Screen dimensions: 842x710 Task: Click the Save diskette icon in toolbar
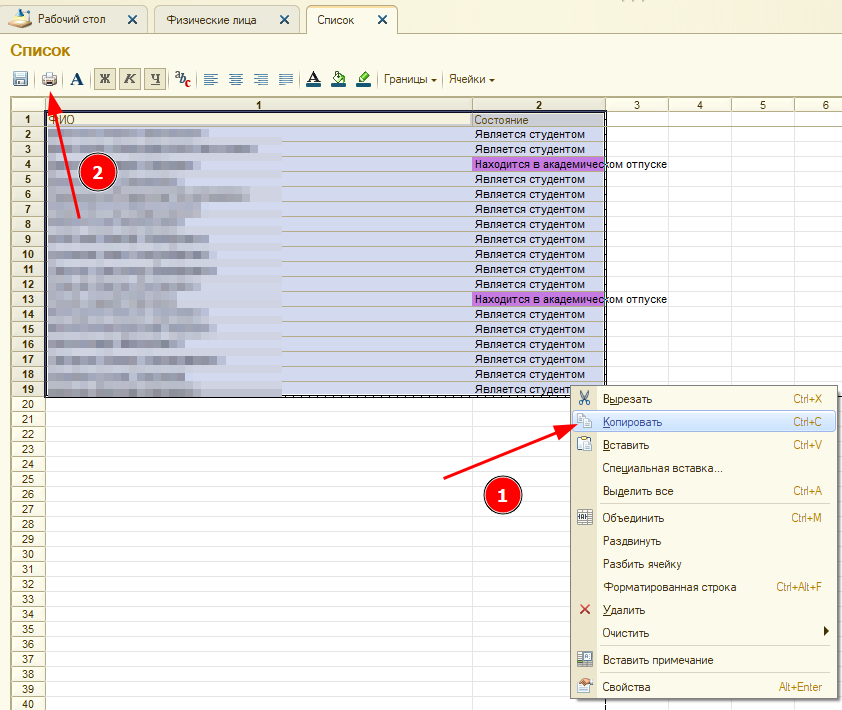(x=20, y=79)
